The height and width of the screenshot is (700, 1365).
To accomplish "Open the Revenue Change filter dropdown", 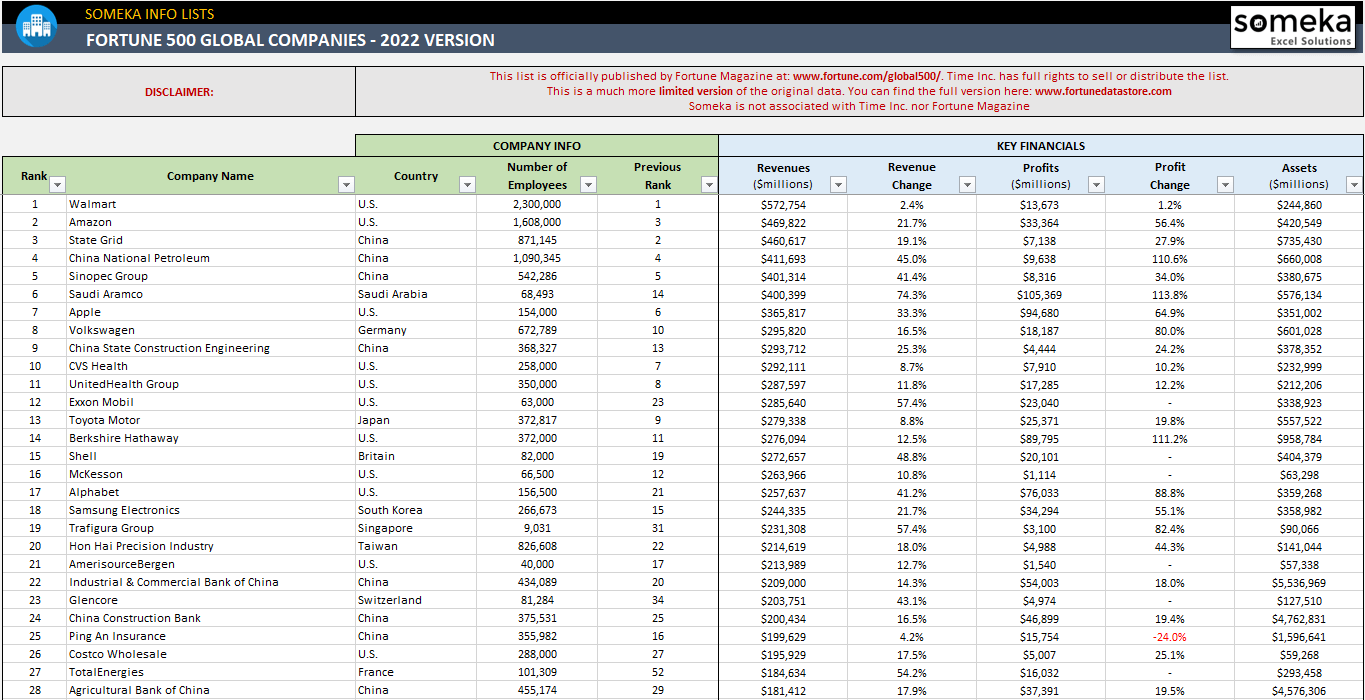I will (966, 185).
